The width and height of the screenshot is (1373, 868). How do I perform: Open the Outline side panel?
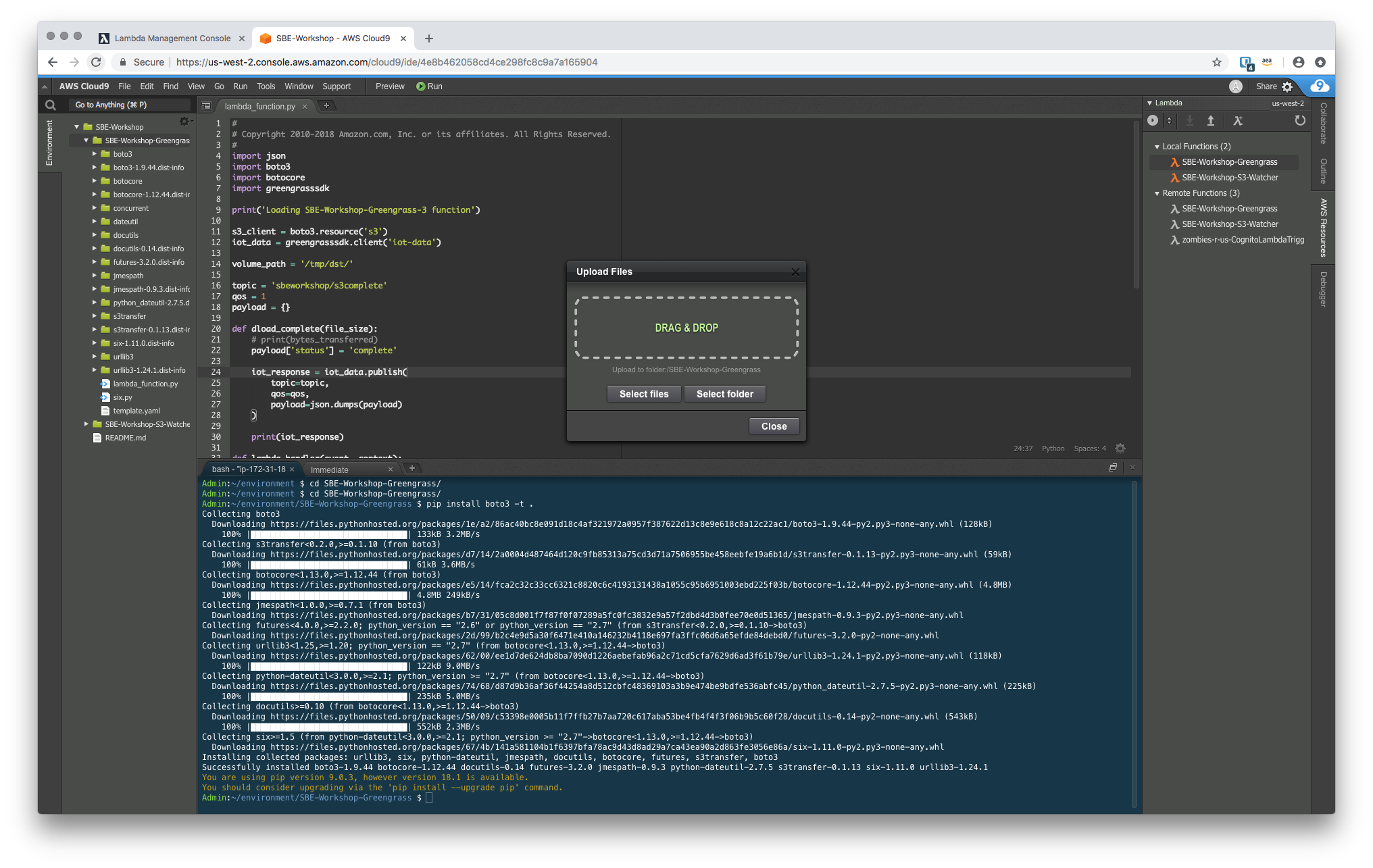[1323, 171]
